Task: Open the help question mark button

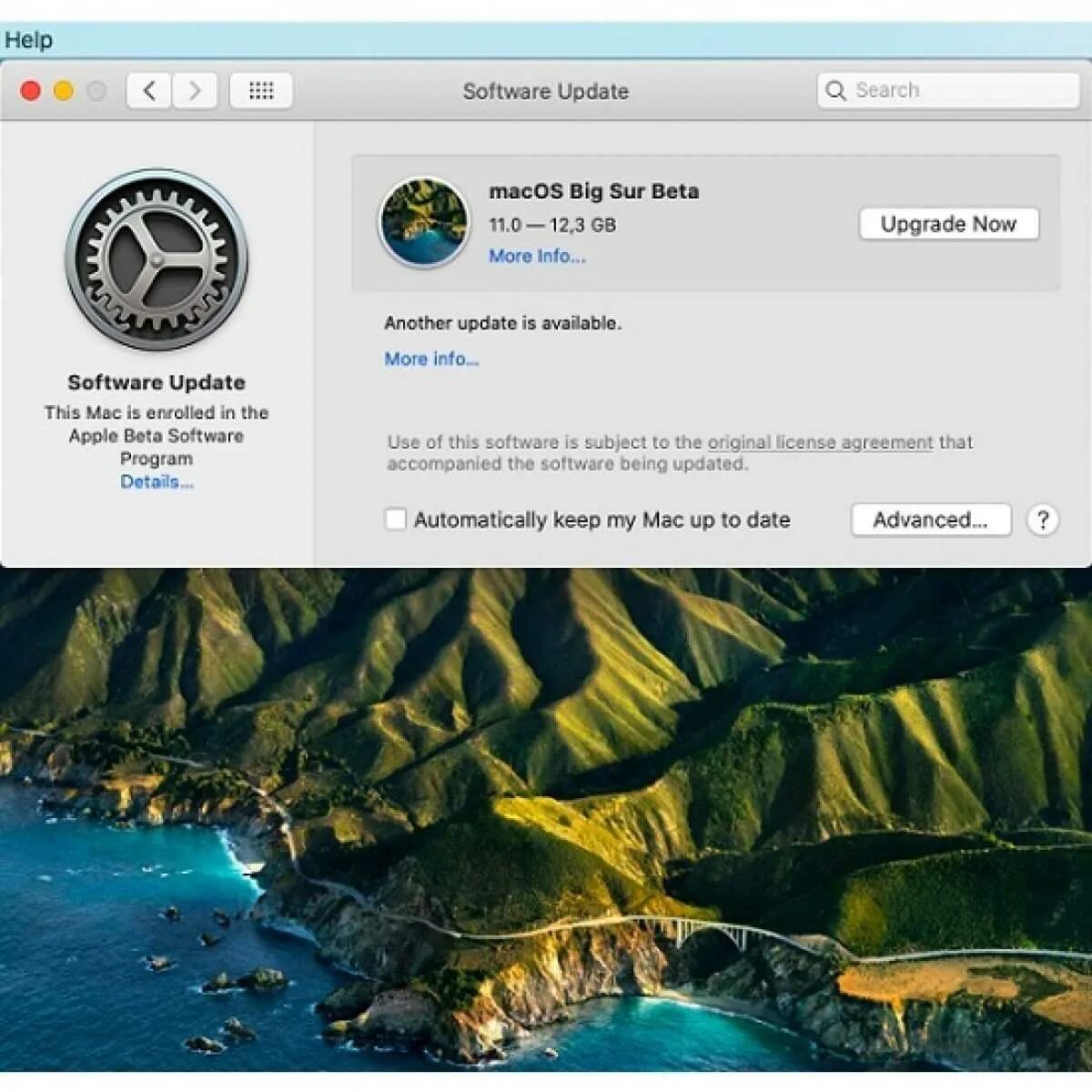Action: click(x=1043, y=521)
